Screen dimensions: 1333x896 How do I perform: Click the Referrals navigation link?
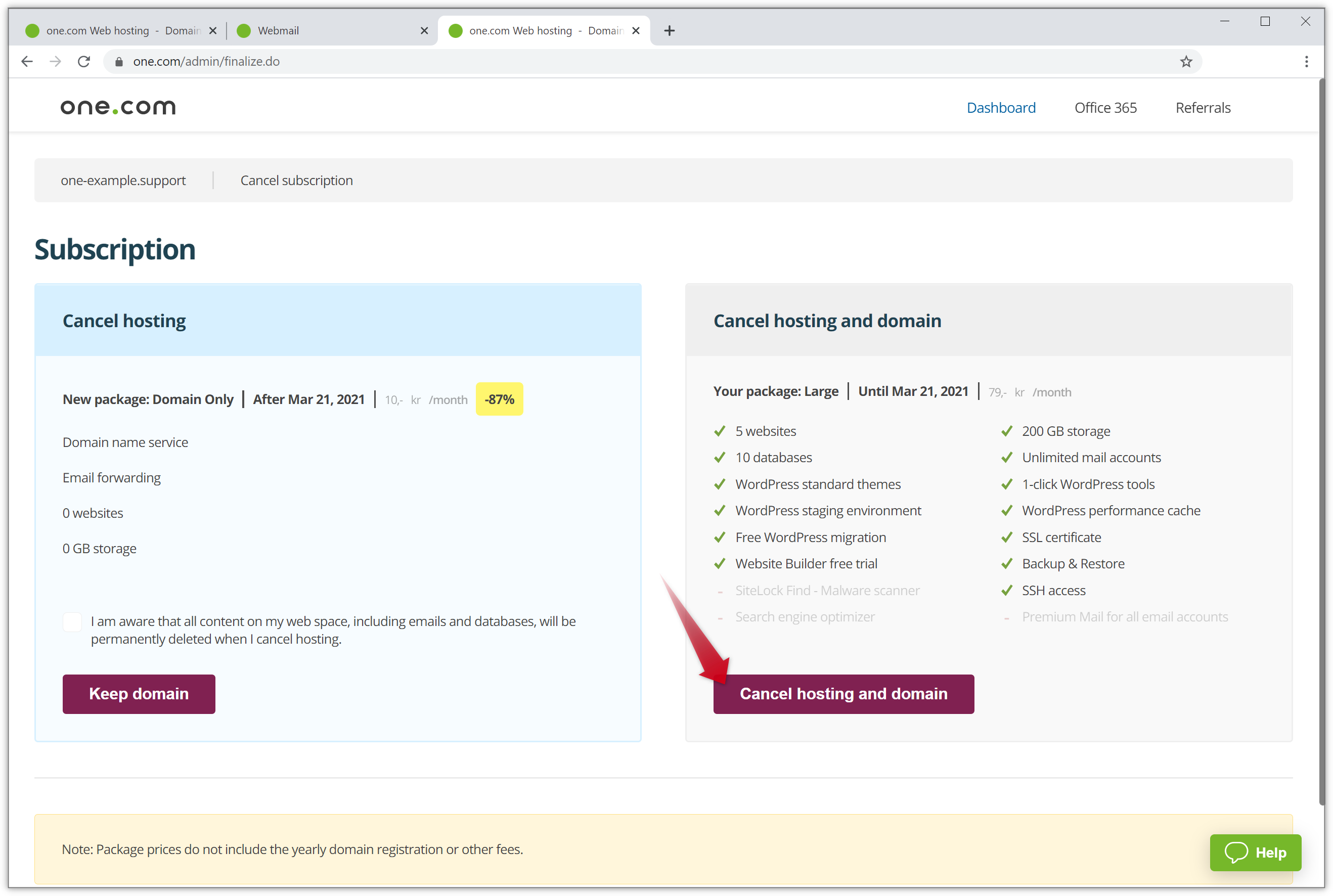[x=1204, y=107]
